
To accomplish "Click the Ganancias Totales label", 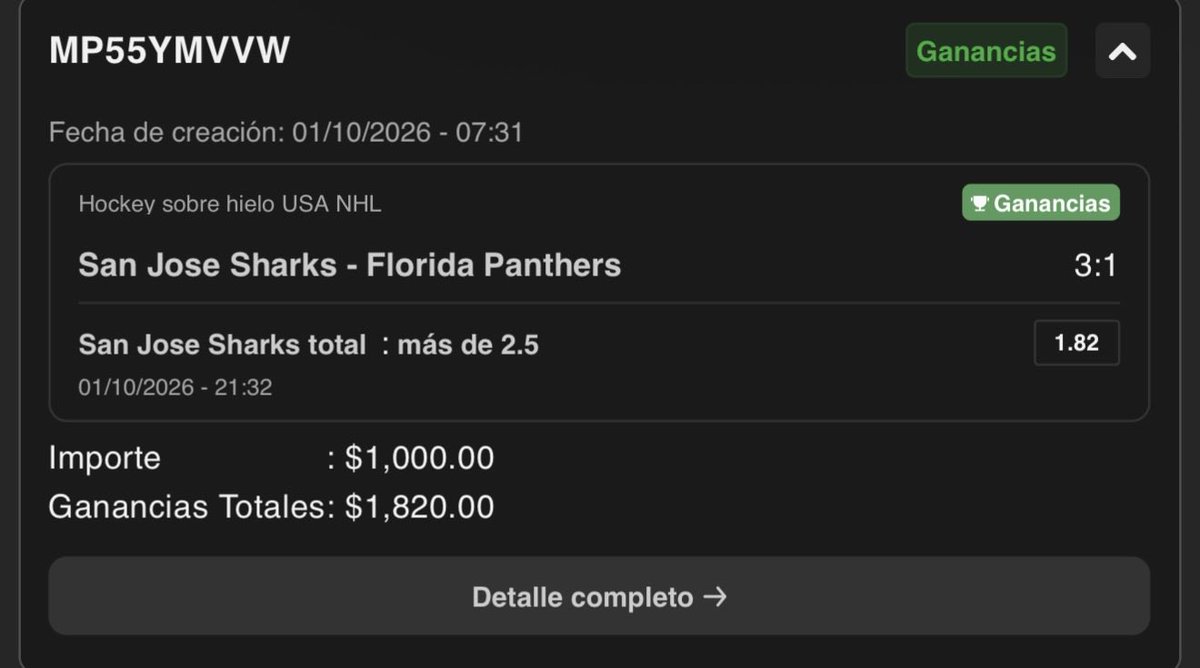I will 187,507.
